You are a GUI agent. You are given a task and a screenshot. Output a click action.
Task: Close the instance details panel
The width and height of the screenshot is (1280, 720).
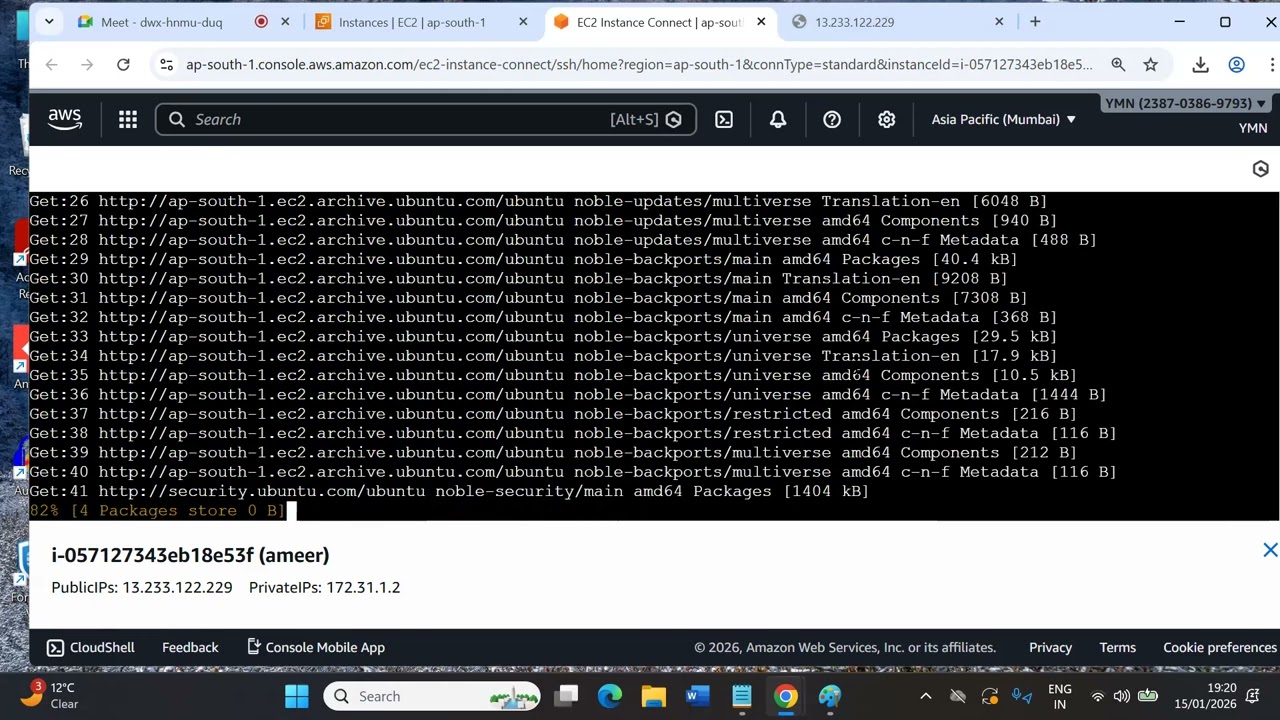click(x=1270, y=550)
